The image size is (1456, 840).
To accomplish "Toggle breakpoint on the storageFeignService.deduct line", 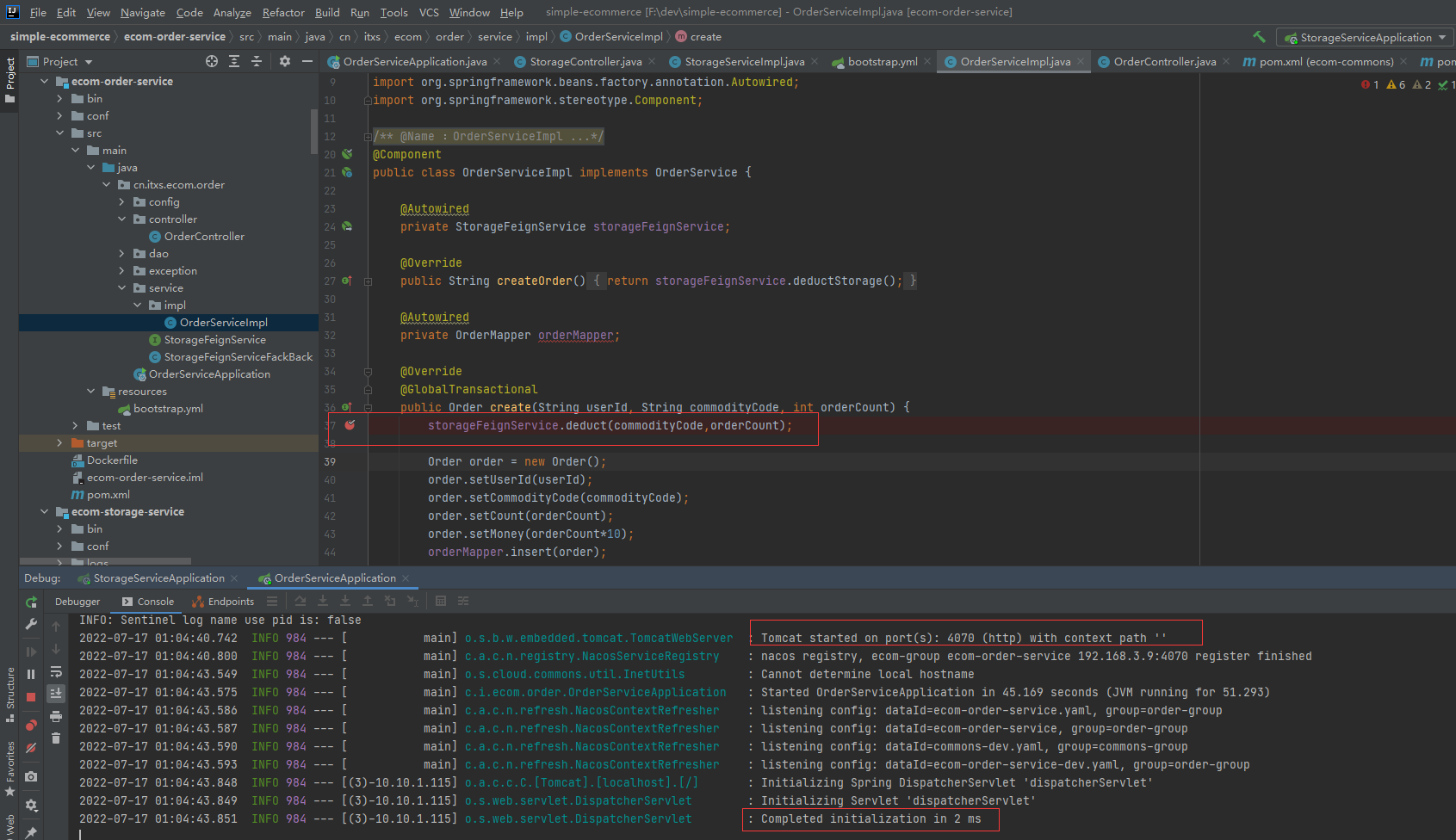I will (x=350, y=425).
